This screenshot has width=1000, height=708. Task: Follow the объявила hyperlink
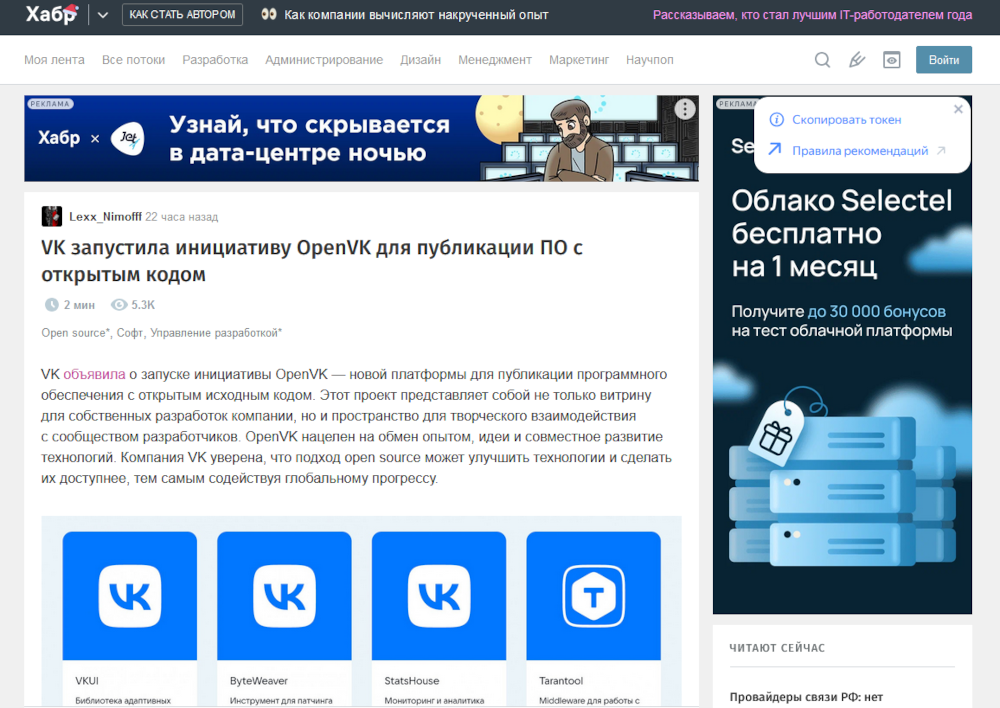(x=94, y=374)
